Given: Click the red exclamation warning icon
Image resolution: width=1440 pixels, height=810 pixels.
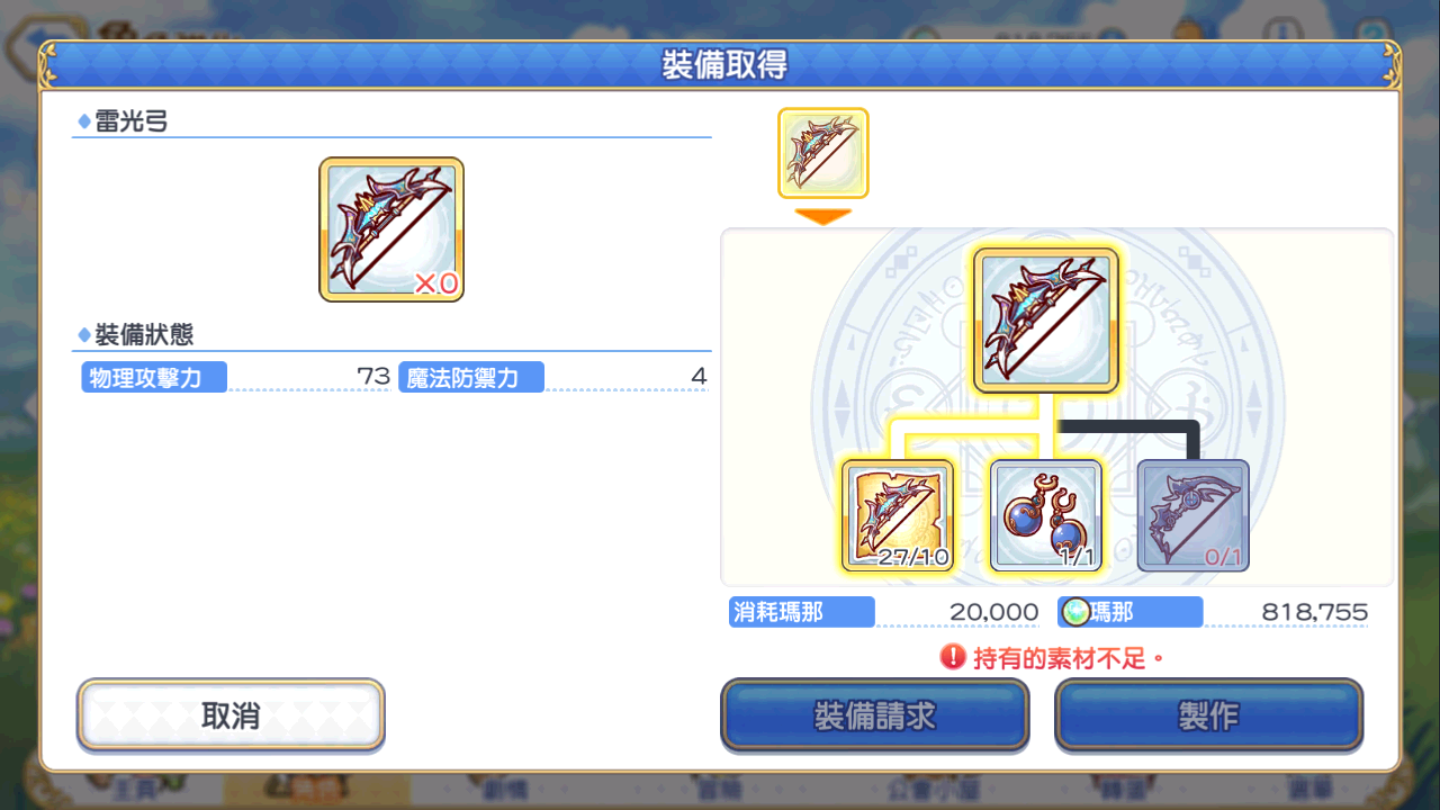Looking at the screenshot, I should [953, 657].
